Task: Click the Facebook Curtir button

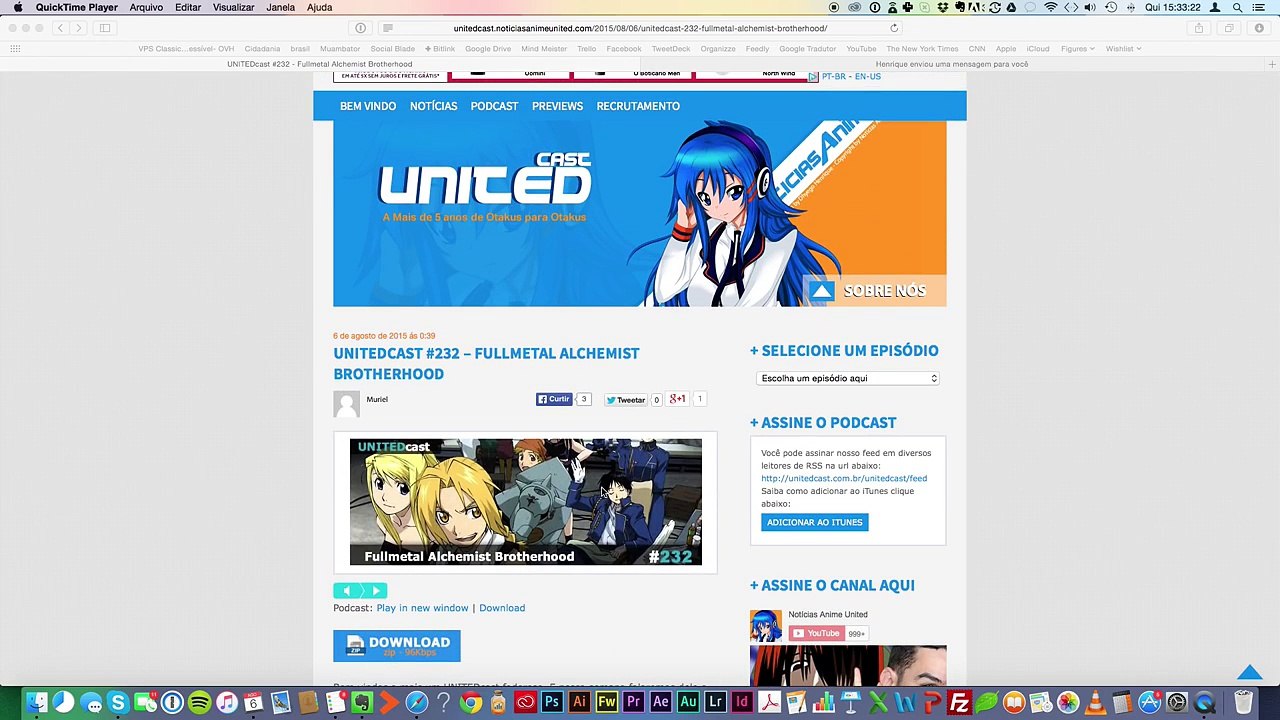Action: click(554, 399)
